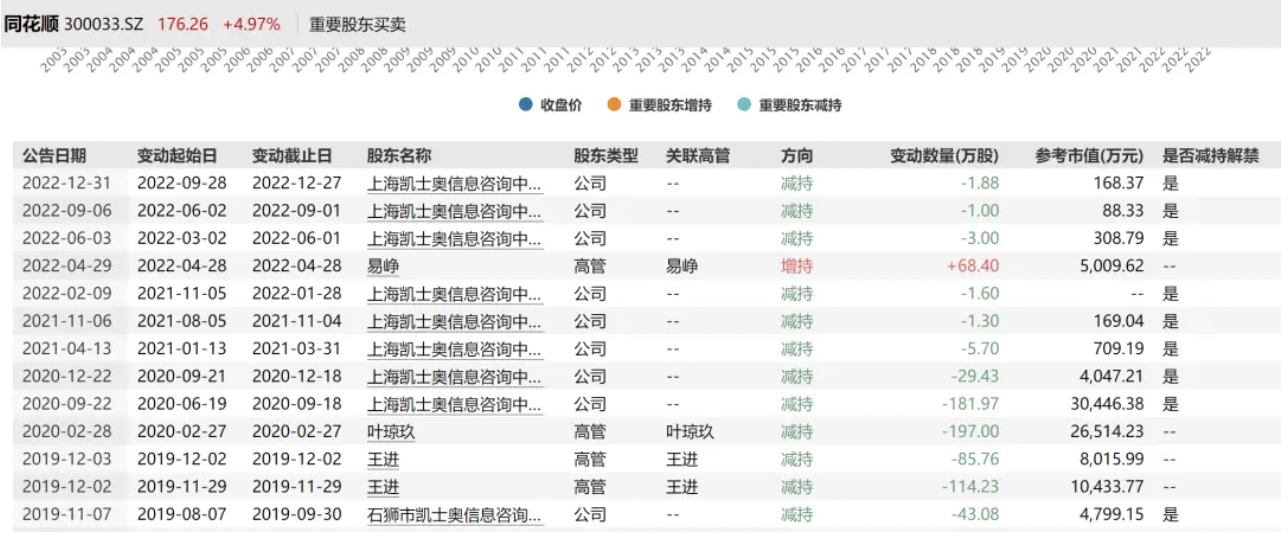Click the 方向 column header
This screenshot has height=560, width=1288.
coord(797,156)
